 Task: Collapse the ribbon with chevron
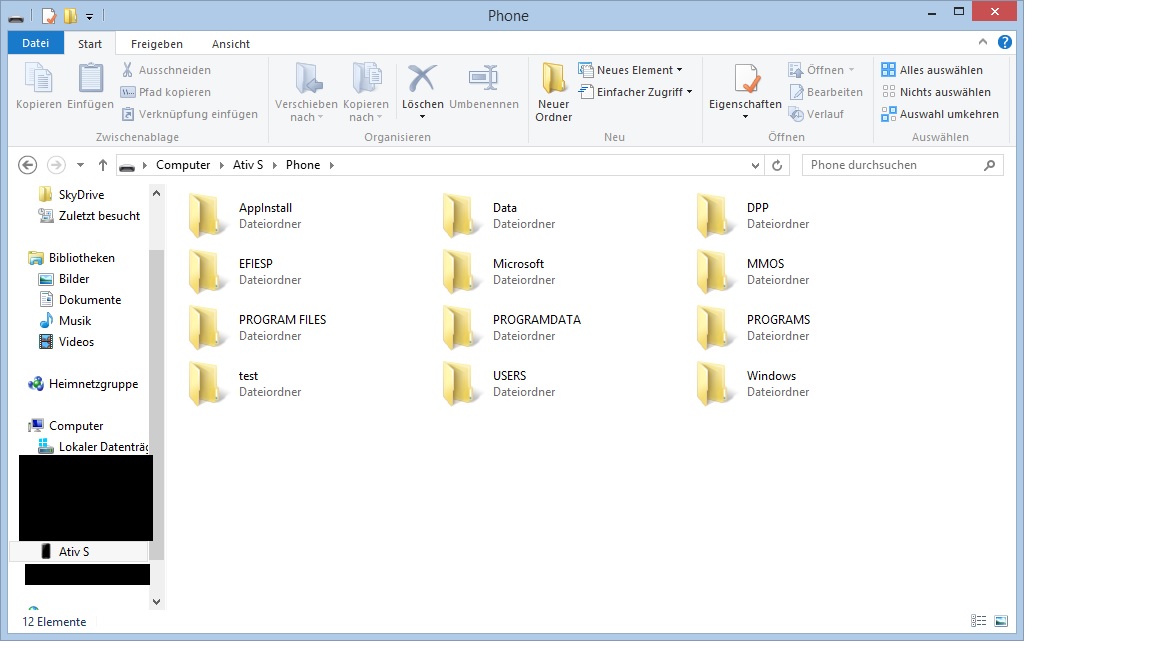coord(982,42)
